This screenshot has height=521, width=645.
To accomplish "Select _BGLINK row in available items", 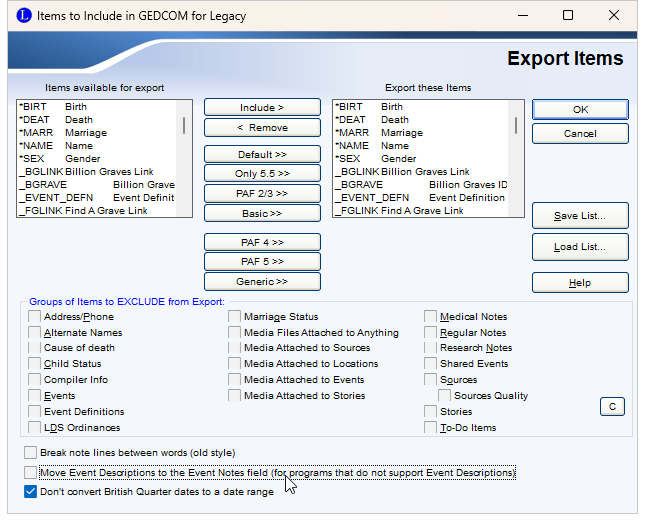I will point(97,171).
